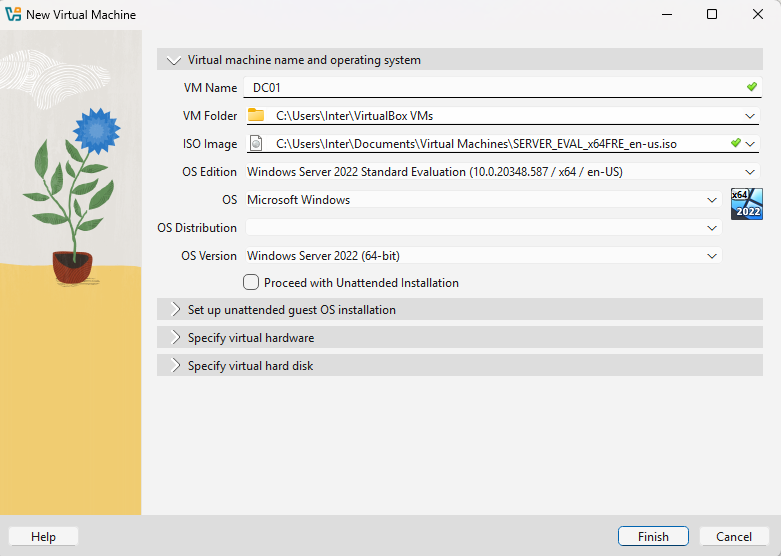Open the OS Edition dropdown
This screenshot has width=781, height=556.
(x=750, y=172)
